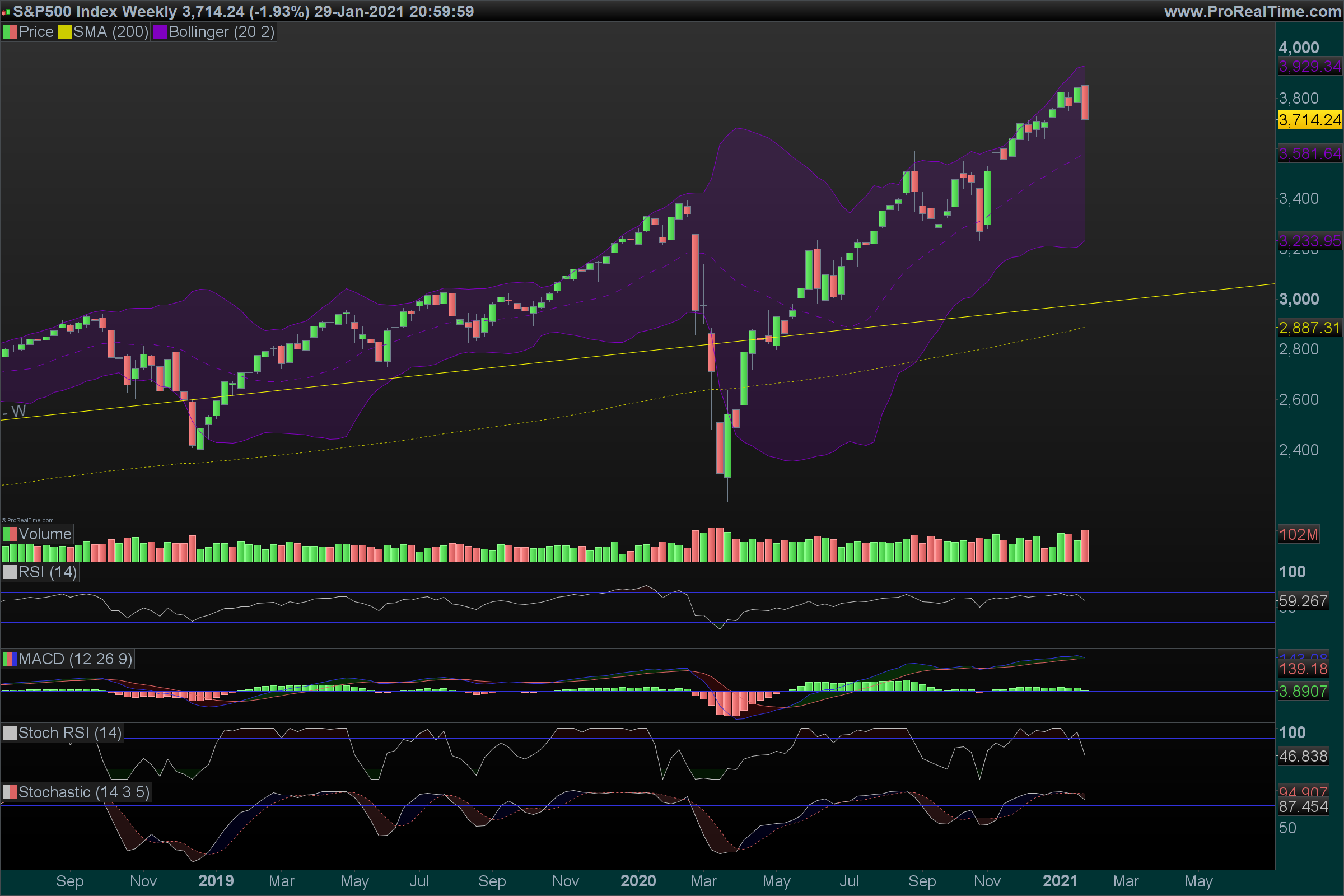Screen dimensions: 1344x896
Task: Select the SMA (200) legend label
Action: click(110, 32)
